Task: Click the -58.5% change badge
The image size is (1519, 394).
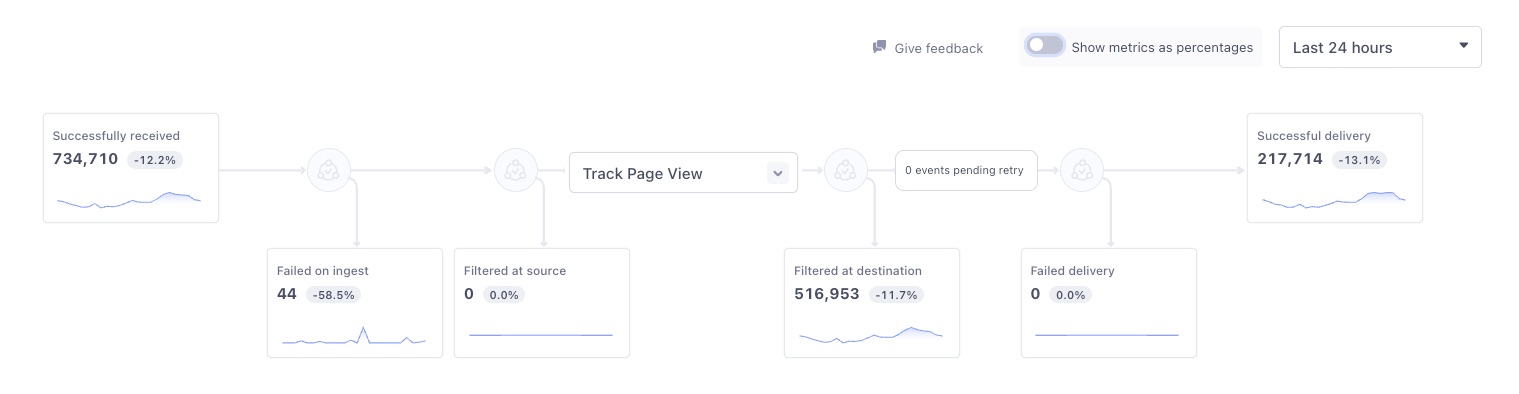Action: tap(334, 295)
